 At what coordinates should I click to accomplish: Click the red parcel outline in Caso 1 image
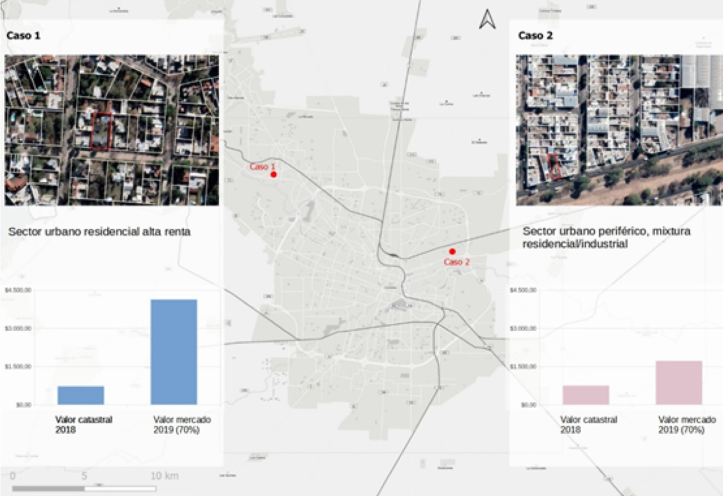[103, 132]
